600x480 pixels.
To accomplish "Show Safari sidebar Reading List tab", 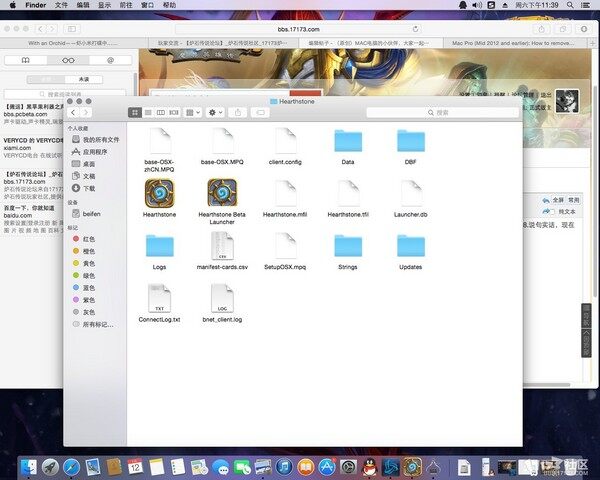I will [x=68, y=60].
